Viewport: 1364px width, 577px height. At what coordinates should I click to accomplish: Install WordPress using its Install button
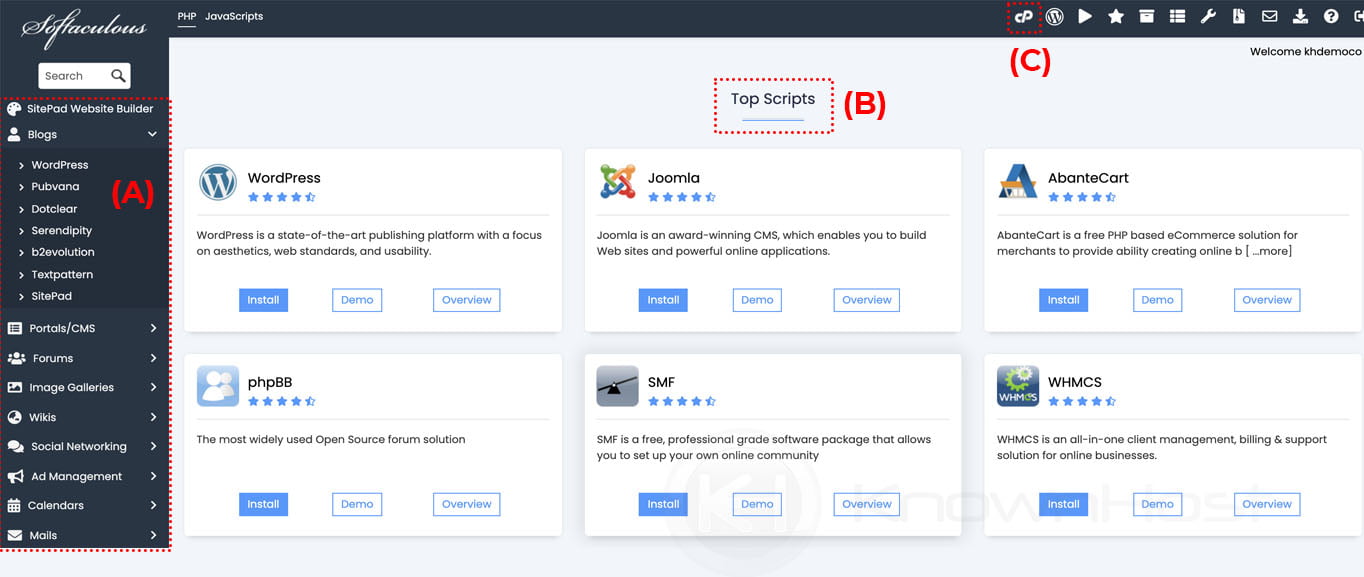pos(263,300)
